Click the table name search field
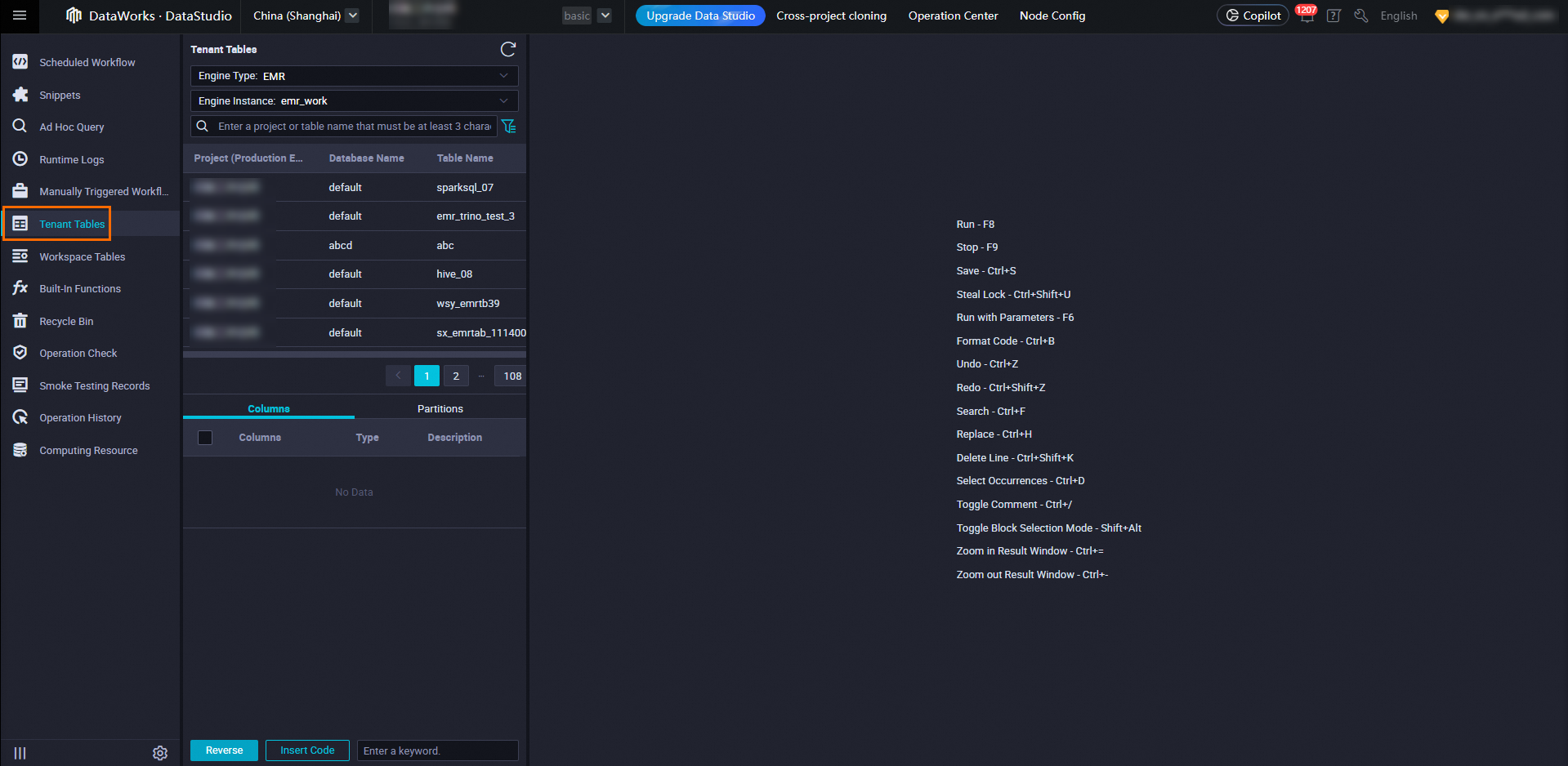The height and width of the screenshot is (766, 1568). tap(343, 127)
